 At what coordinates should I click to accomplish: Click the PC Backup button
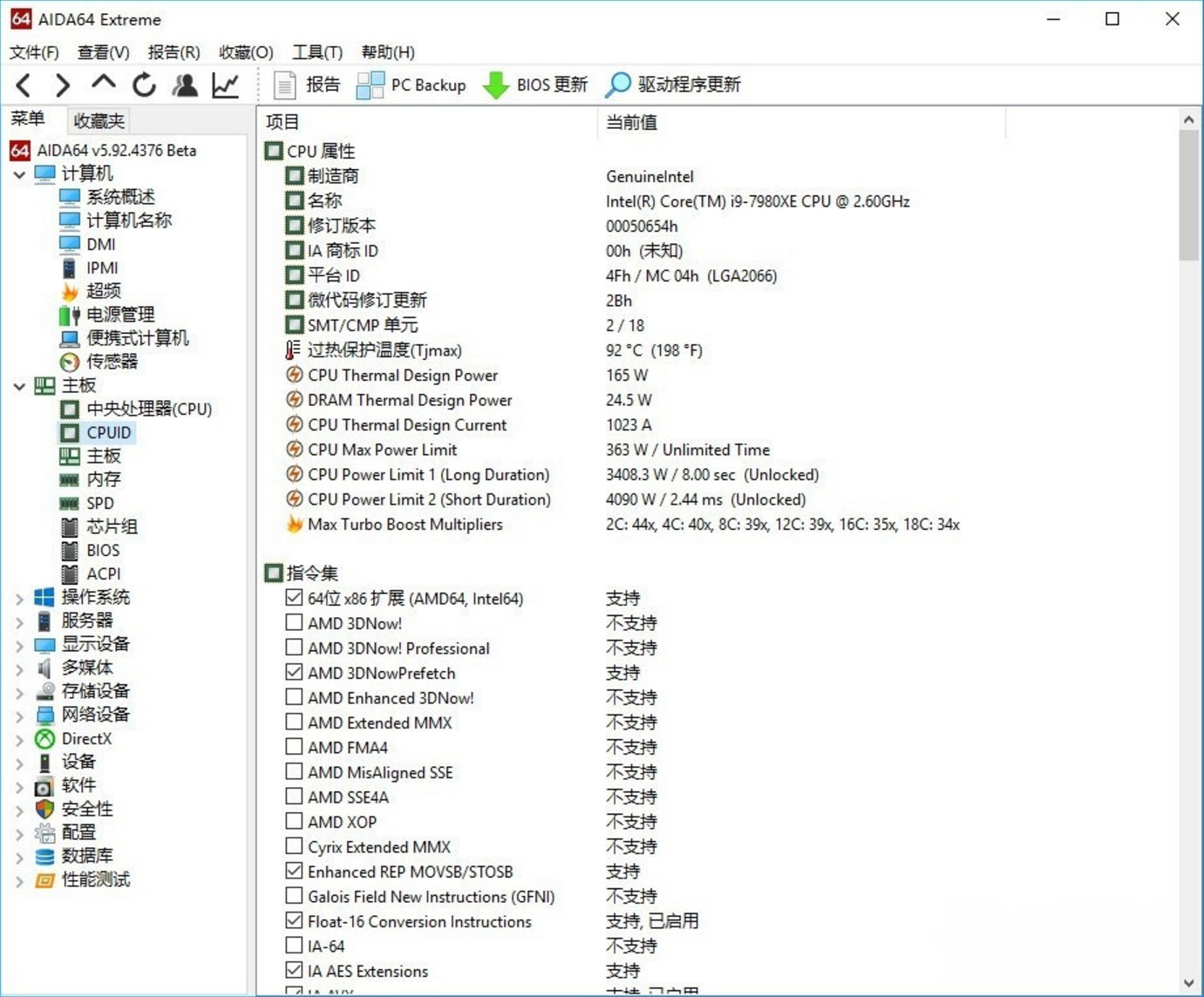tap(411, 85)
